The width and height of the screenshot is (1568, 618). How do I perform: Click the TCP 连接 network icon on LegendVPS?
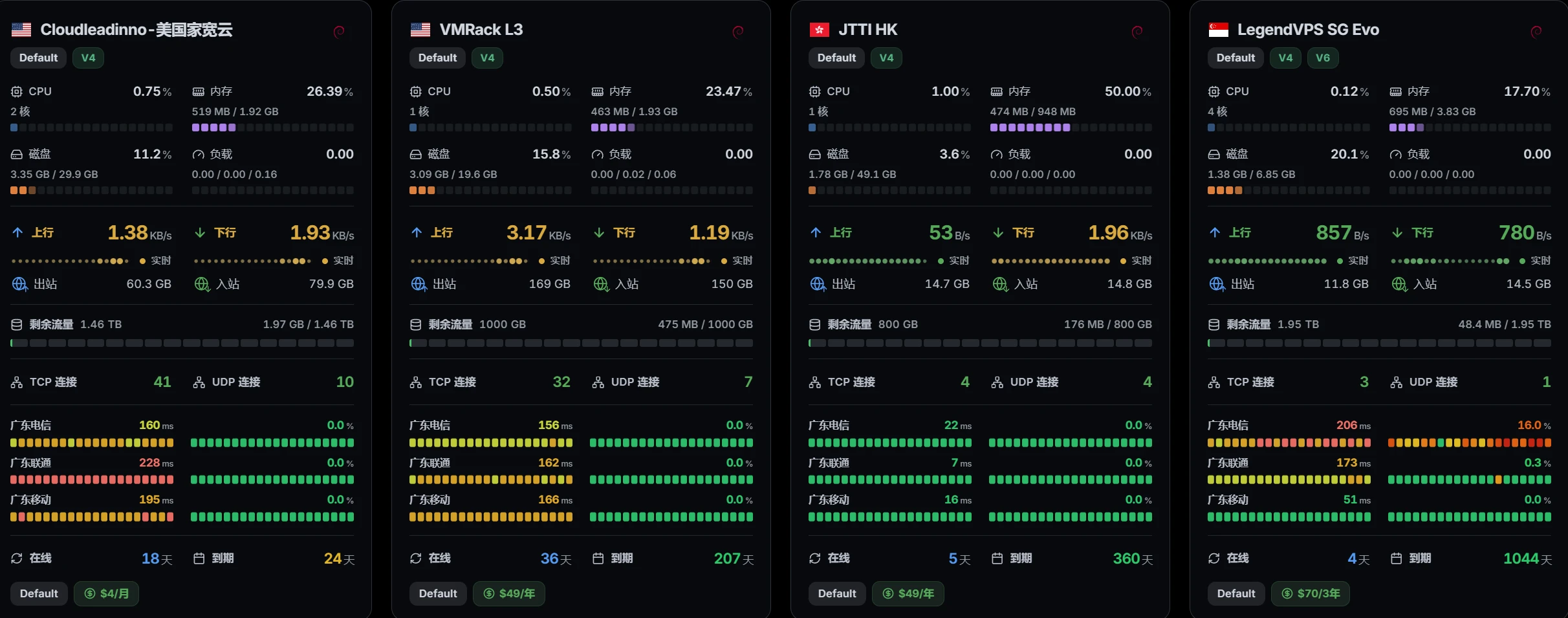pos(1214,382)
